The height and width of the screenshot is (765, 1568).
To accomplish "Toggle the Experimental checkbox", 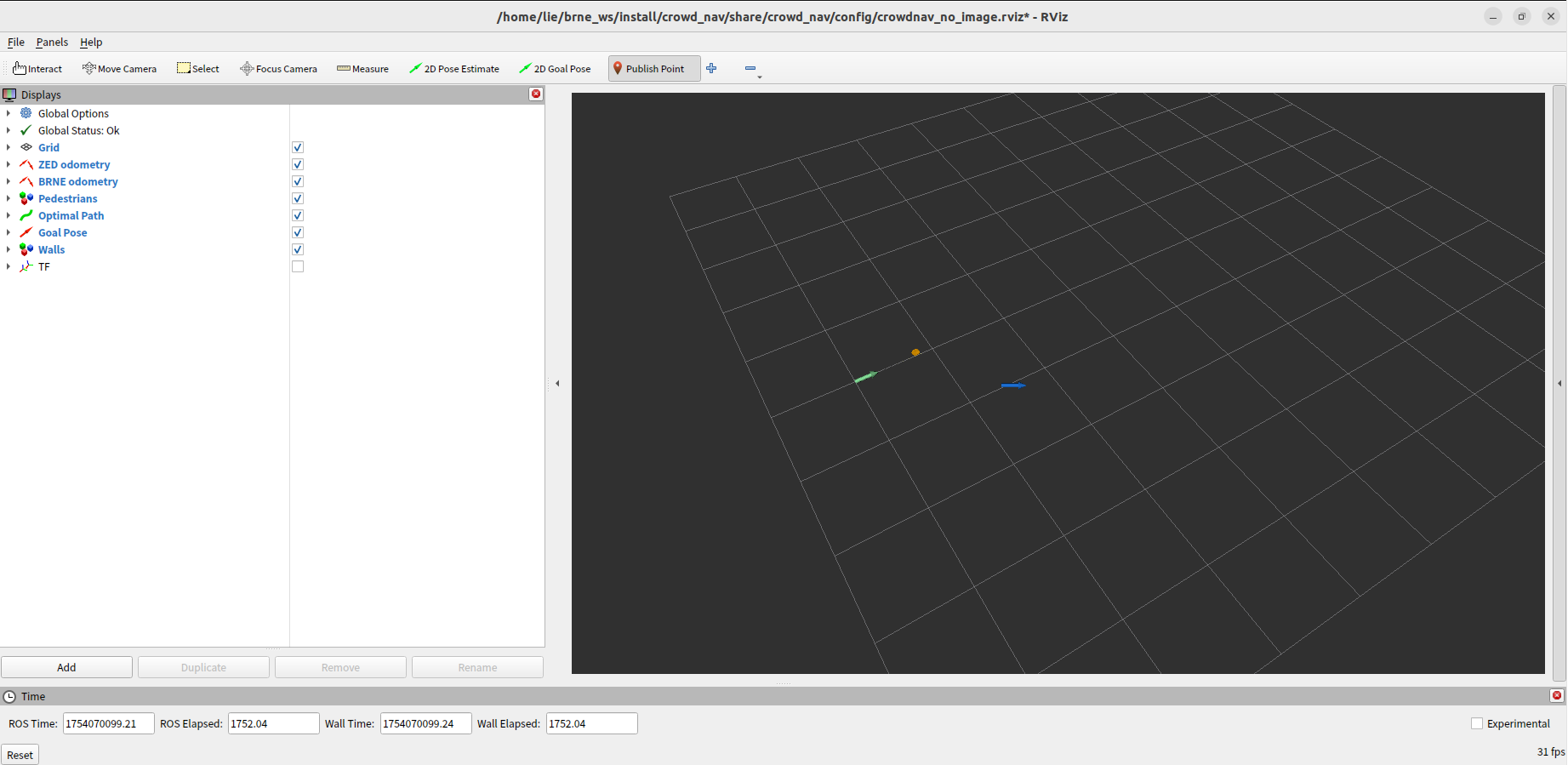I will (1477, 723).
